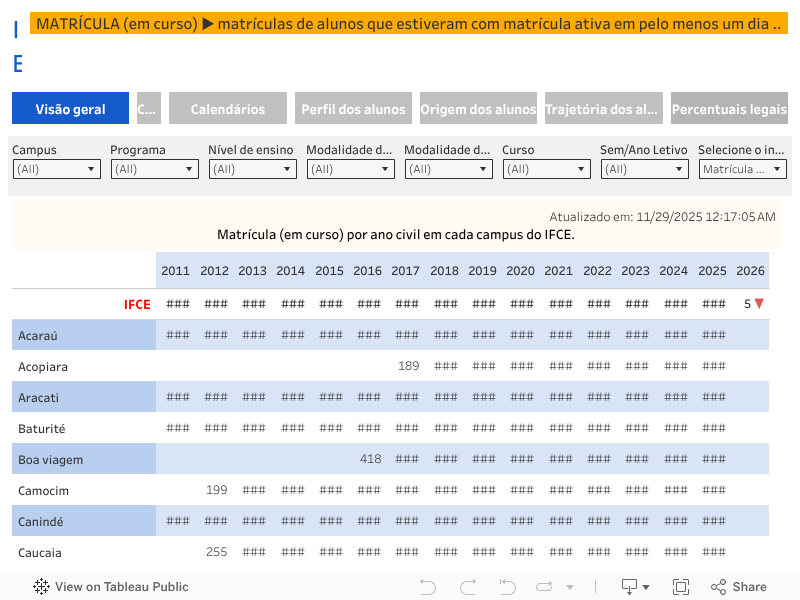Open the Programa filter dropdown
Image resolution: width=800 pixels, height=600 pixels.
pyautogui.click(x=155, y=169)
